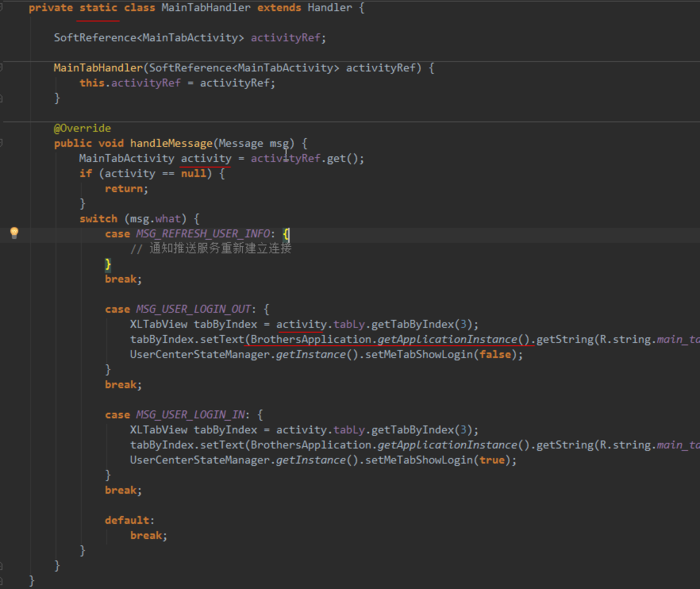Click the default: label in switch

[129, 520]
